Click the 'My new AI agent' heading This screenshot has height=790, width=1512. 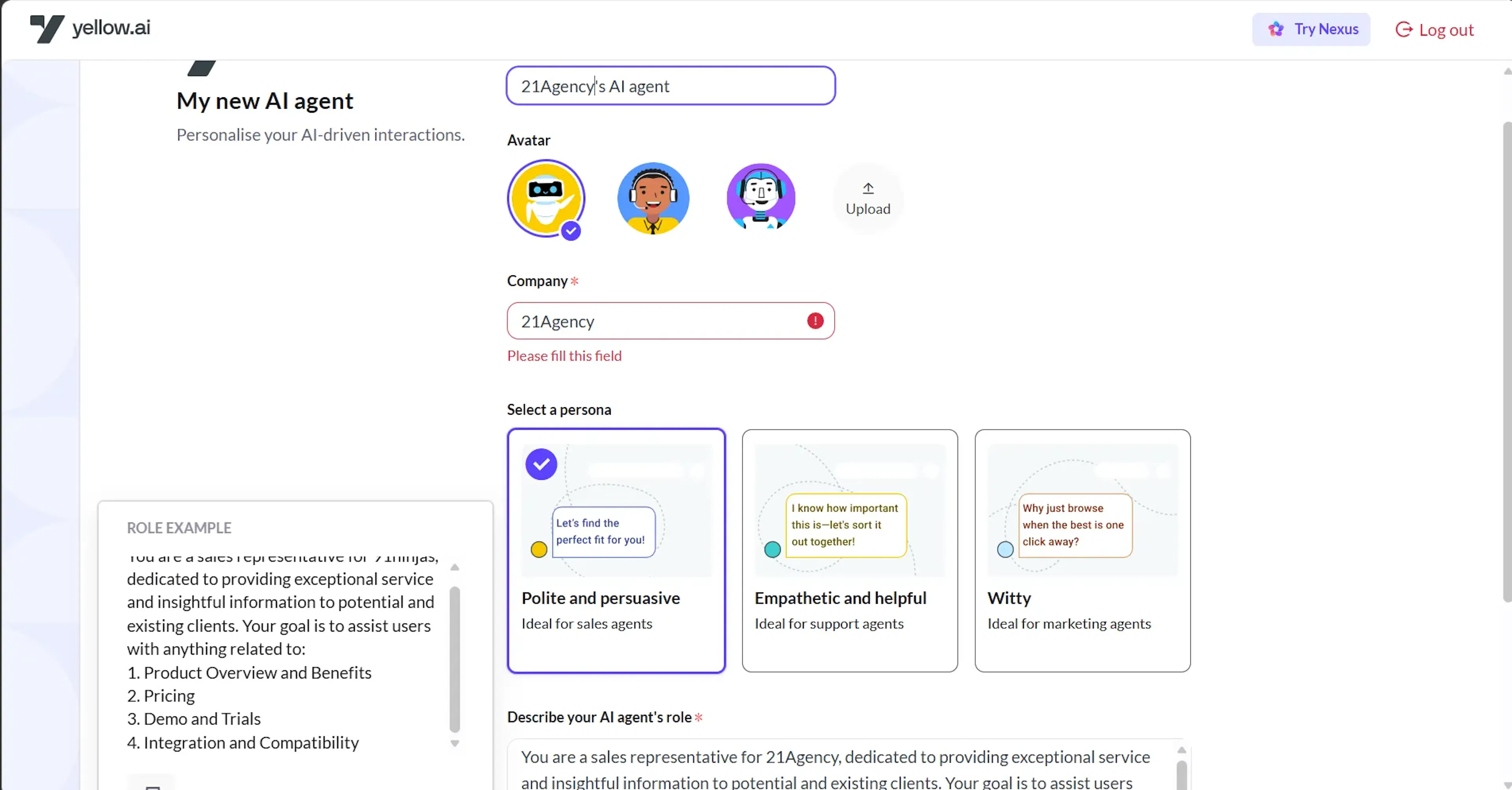tap(265, 101)
